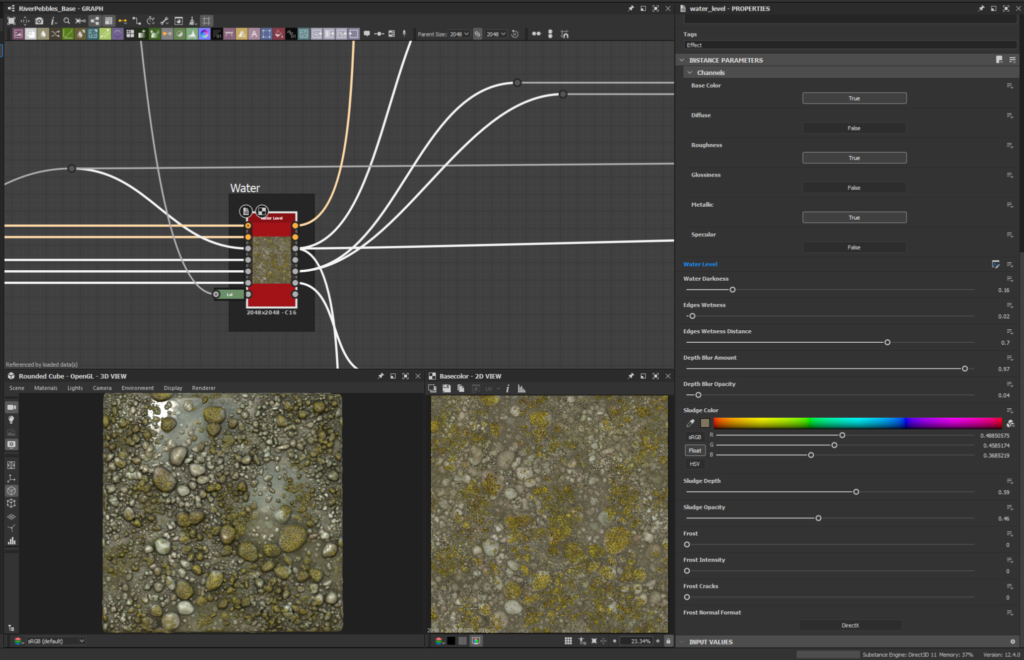Click the camera icon in 3D view sidebar
The height and width of the screenshot is (660, 1024).
coord(12,407)
